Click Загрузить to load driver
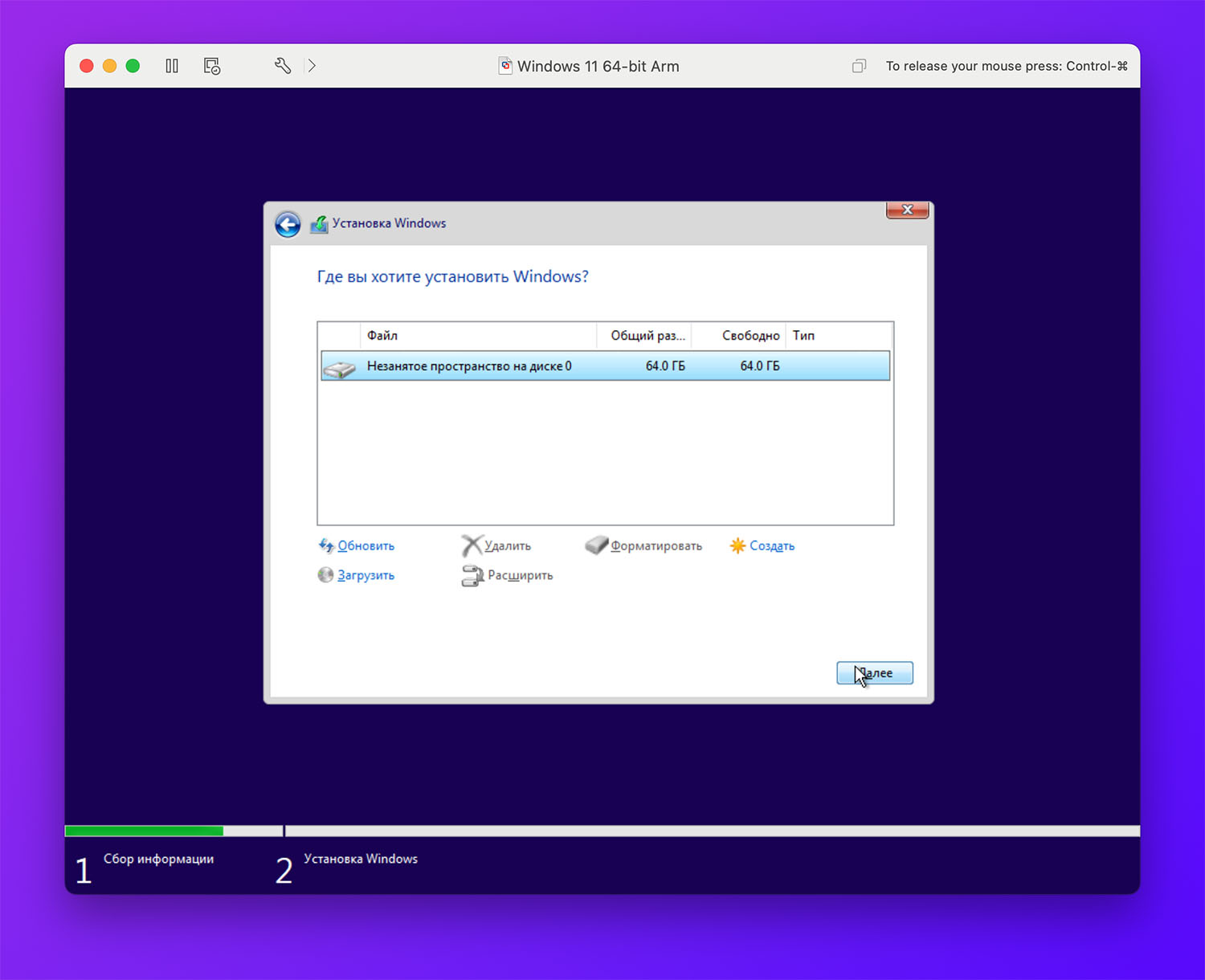The width and height of the screenshot is (1205, 980). tap(366, 576)
